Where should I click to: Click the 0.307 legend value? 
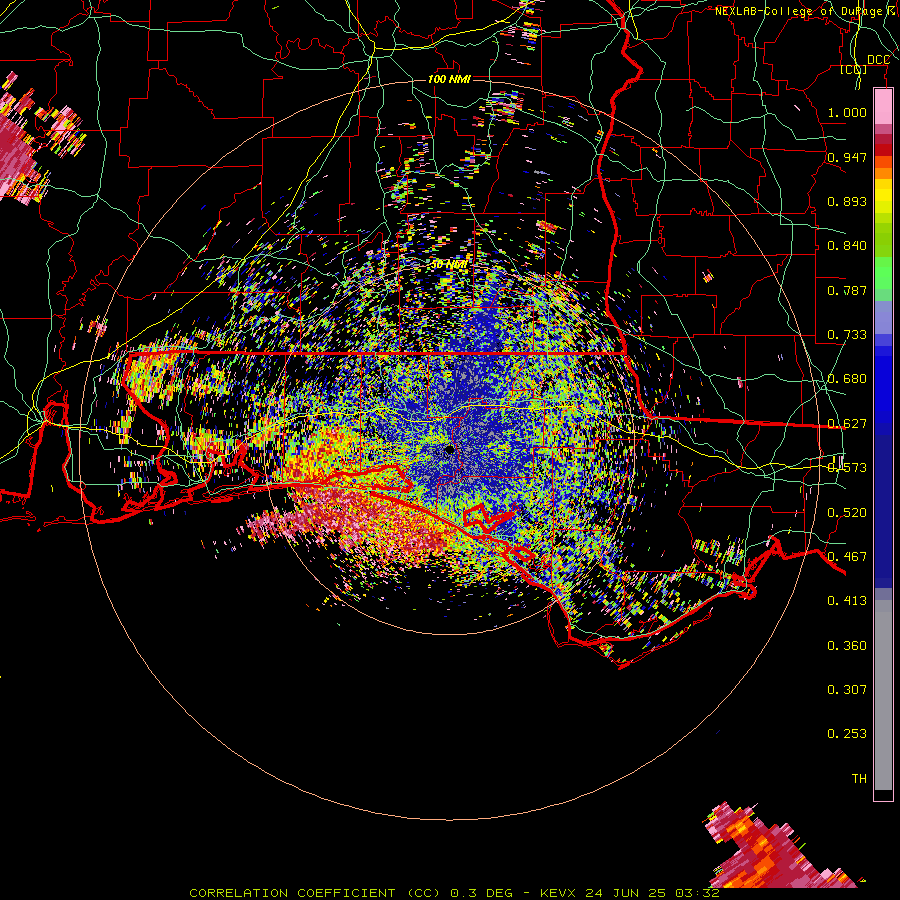click(847, 690)
